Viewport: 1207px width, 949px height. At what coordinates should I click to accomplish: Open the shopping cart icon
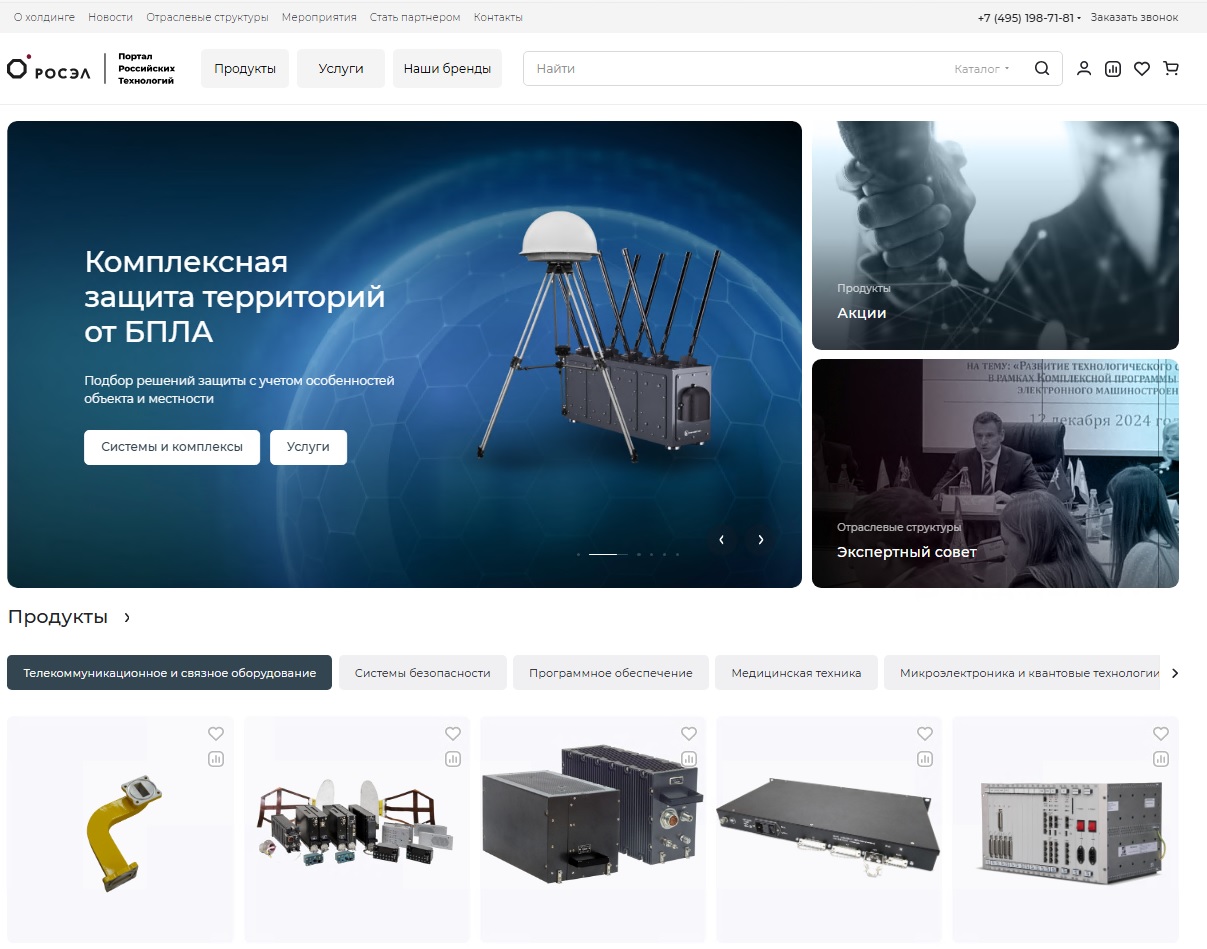coord(1171,69)
